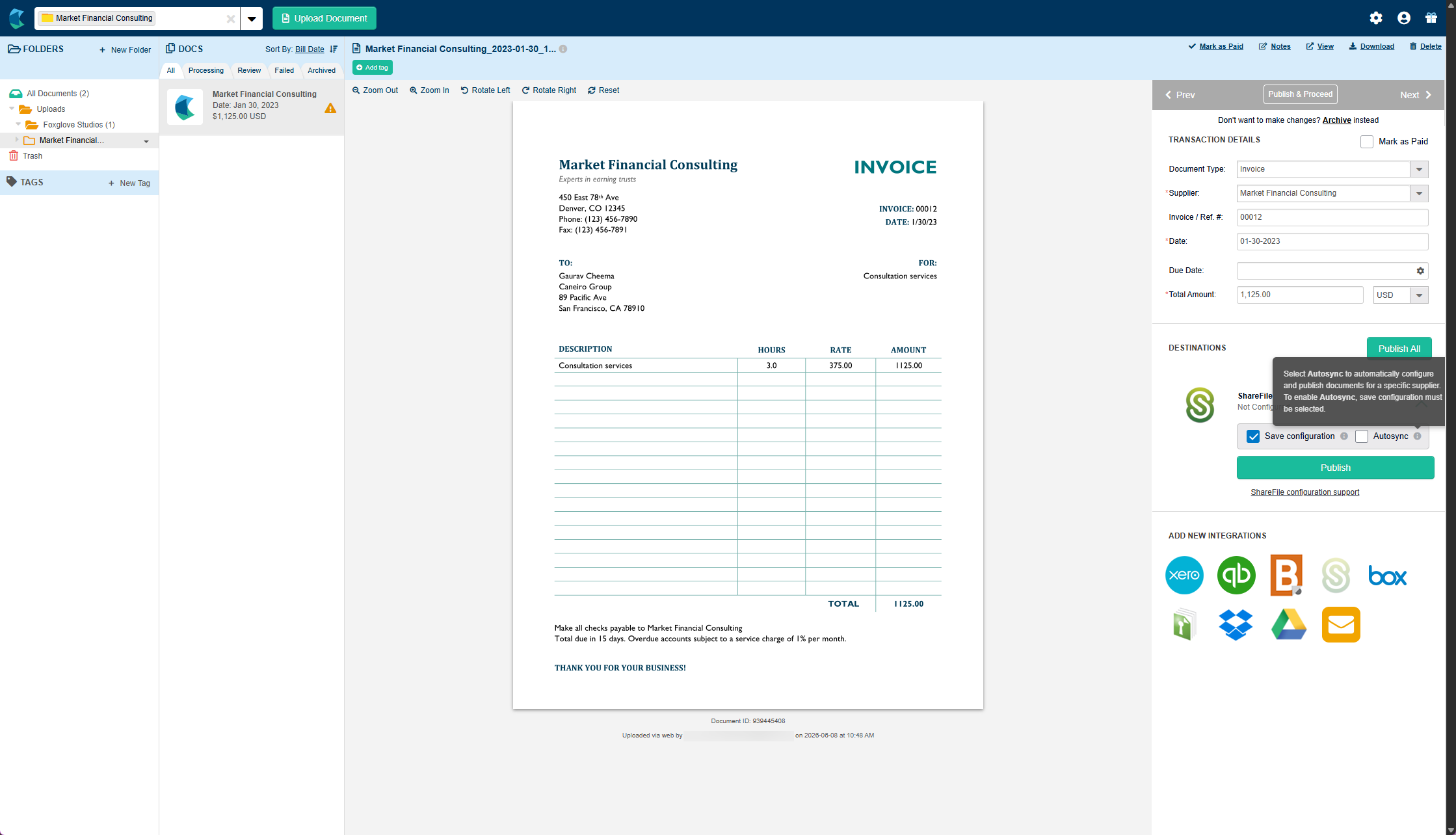1456x835 pixels.
Task: Click the info icon next to the document title
Action: click(x=563, y=49)
